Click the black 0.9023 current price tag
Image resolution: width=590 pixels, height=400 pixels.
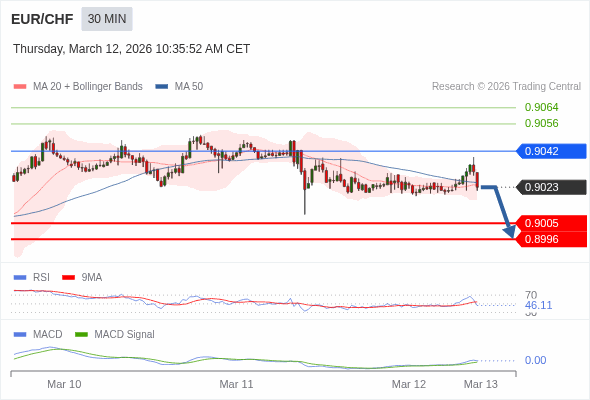pyautogui.click(x=552, y=187)
